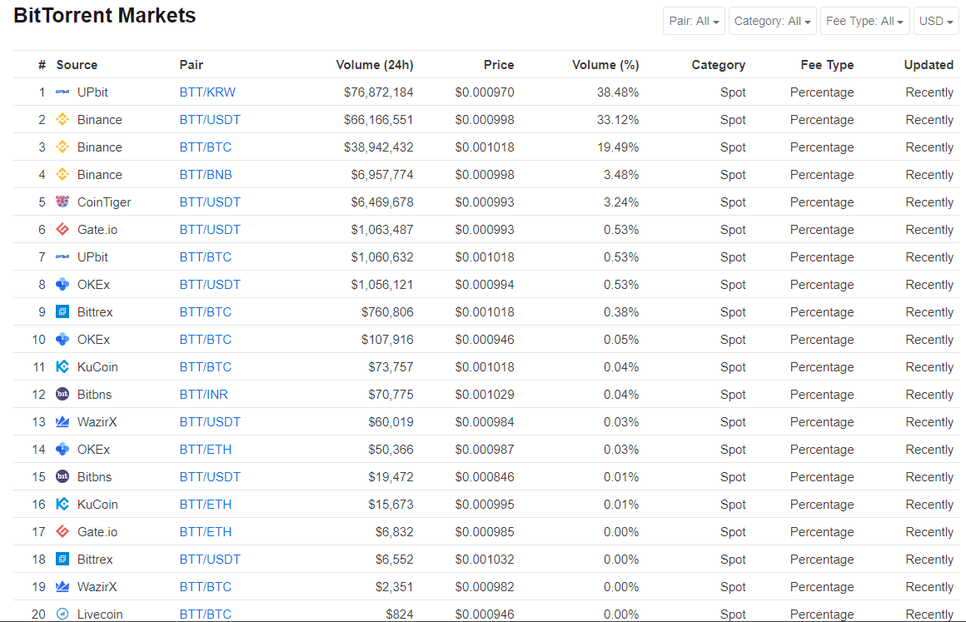Open the Pair: All dropdown
Viewport: 966px width, 622px height.
coord(694,21)
